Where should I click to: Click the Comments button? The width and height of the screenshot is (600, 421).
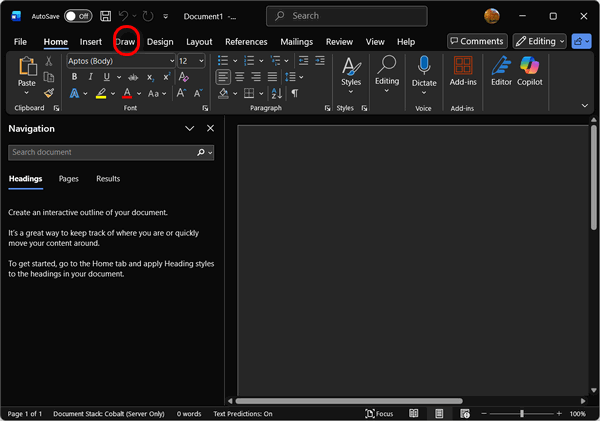(x=476, y=41)
